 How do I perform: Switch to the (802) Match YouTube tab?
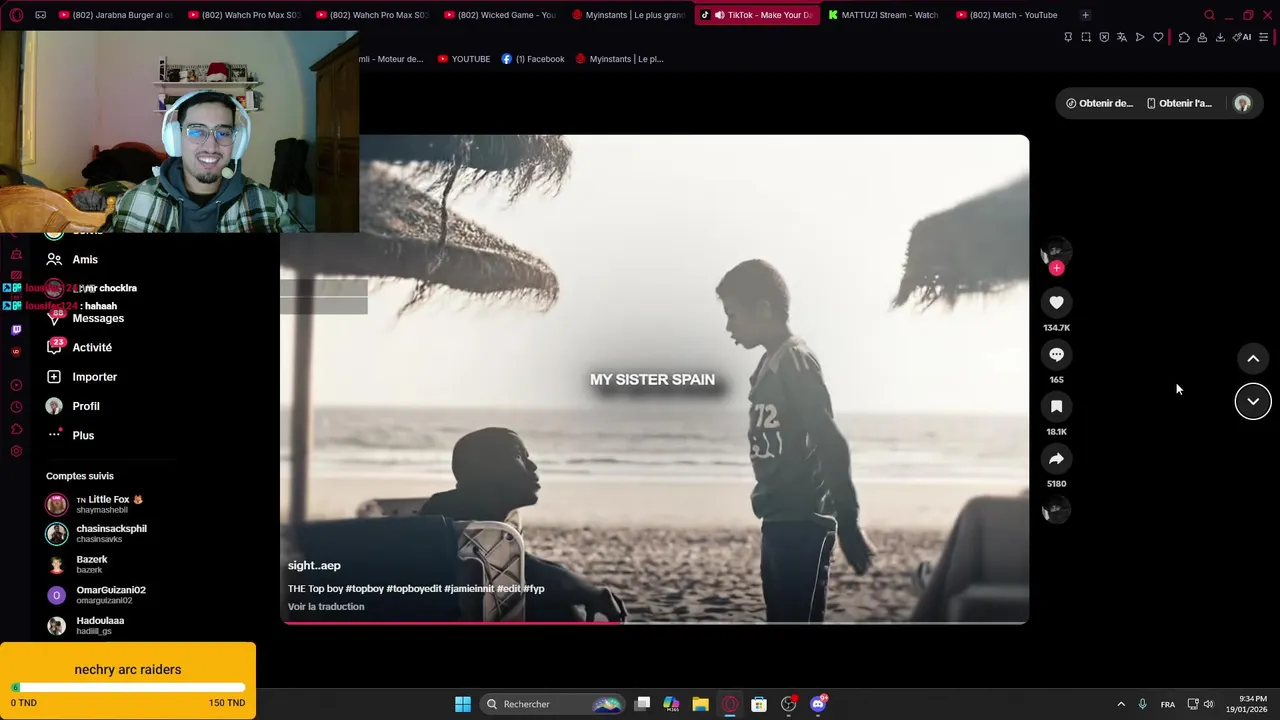pos(1006,15)
